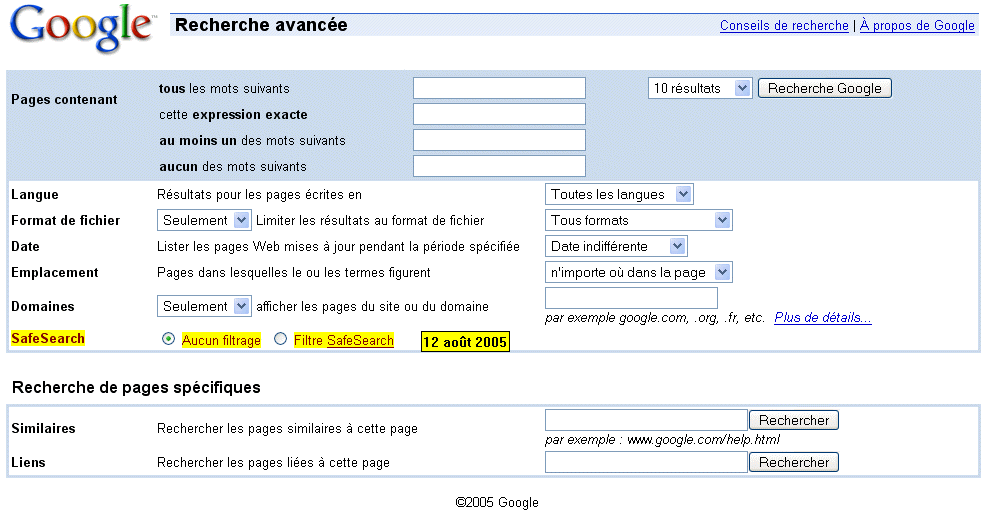Viewport: 985px width, 512px height.
Task: Click 'Rechercher' button for Liens pages
Action: pyautogui.click(x=794, y=462)
